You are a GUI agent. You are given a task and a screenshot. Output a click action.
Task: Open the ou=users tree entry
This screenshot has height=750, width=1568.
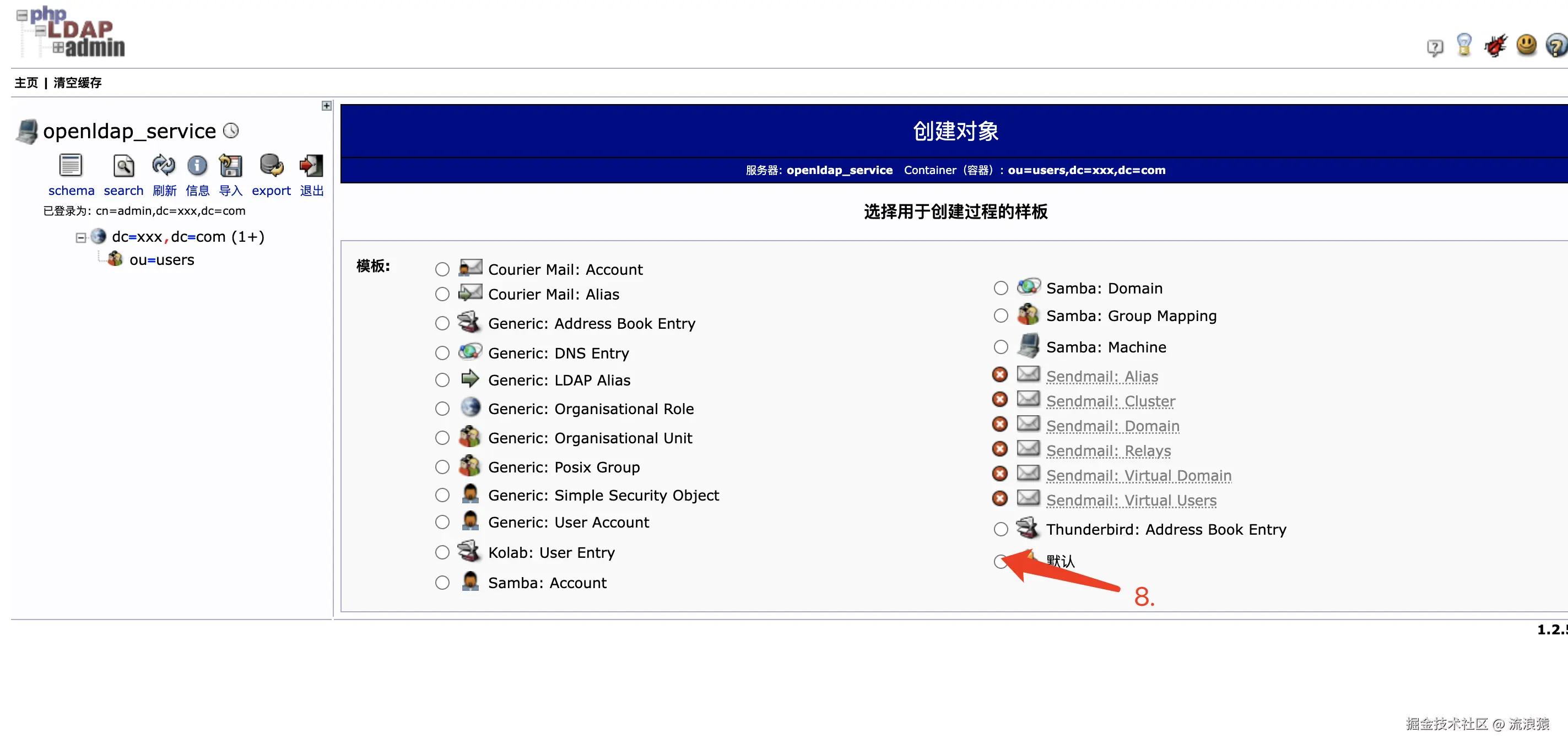tap(161, 260)
